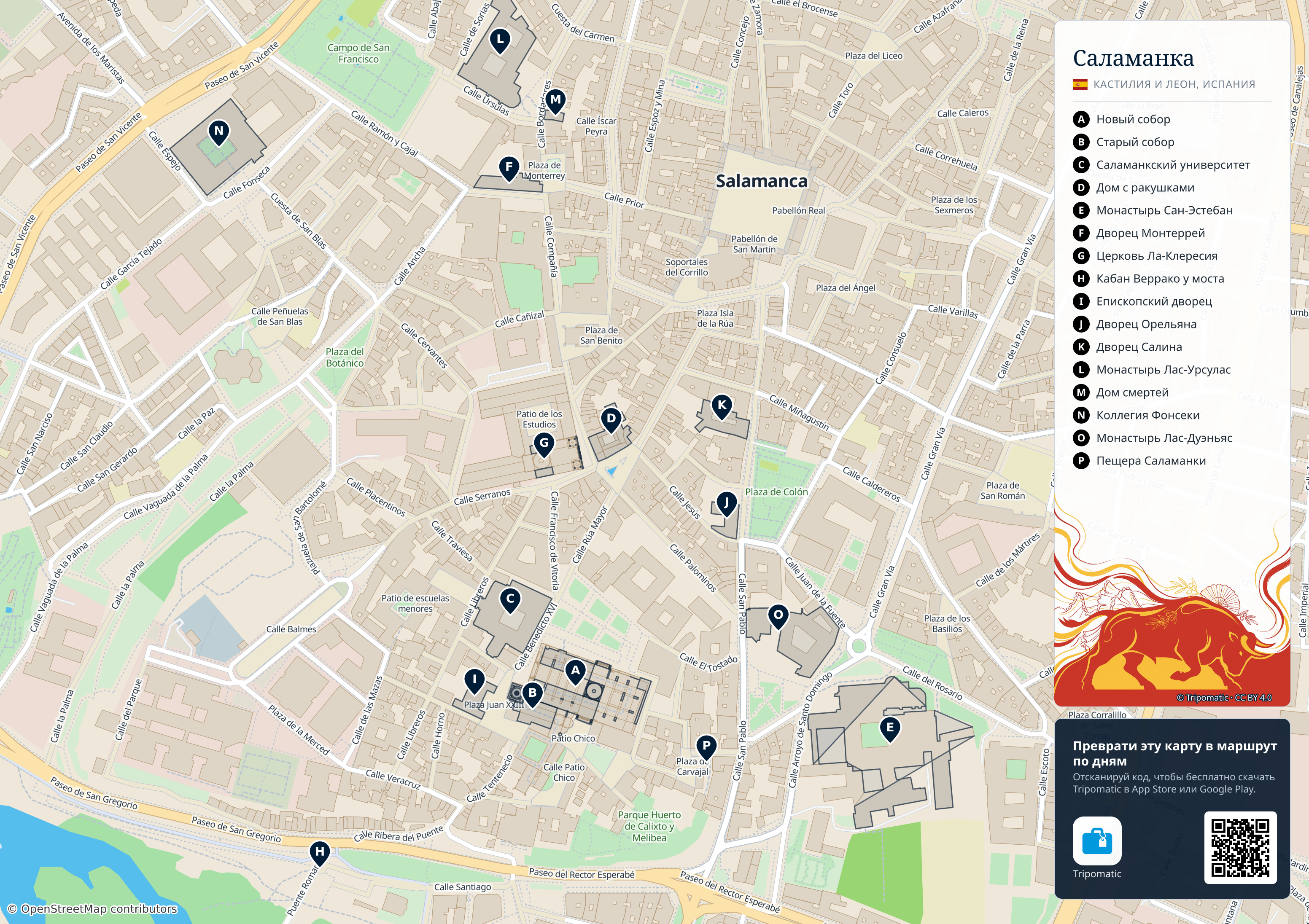
Task: Click the Tripomatic suitcase app icon
Action: tap(1097, 841)
